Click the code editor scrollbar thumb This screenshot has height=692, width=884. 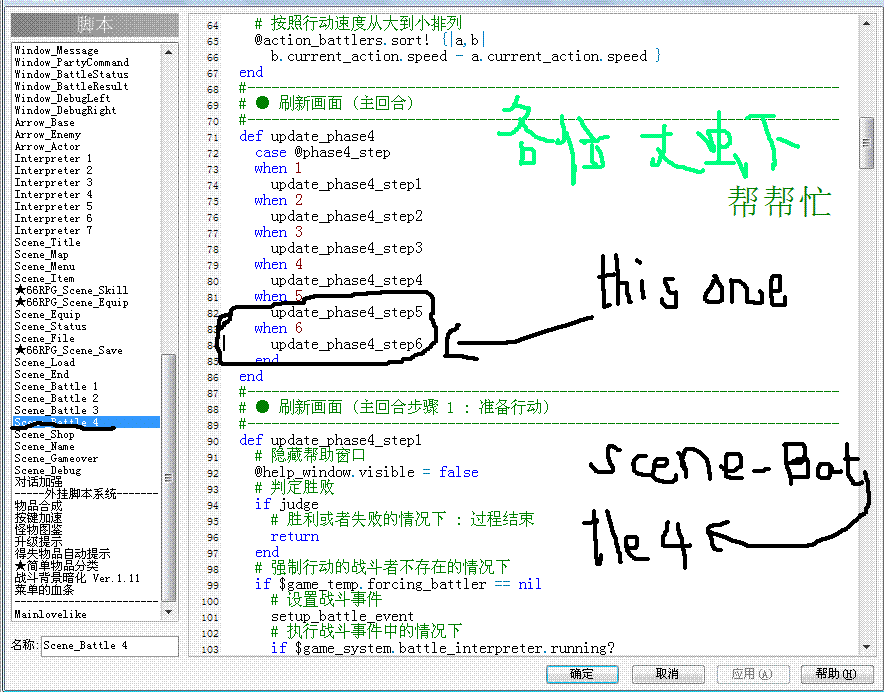(x=866, y=142)
